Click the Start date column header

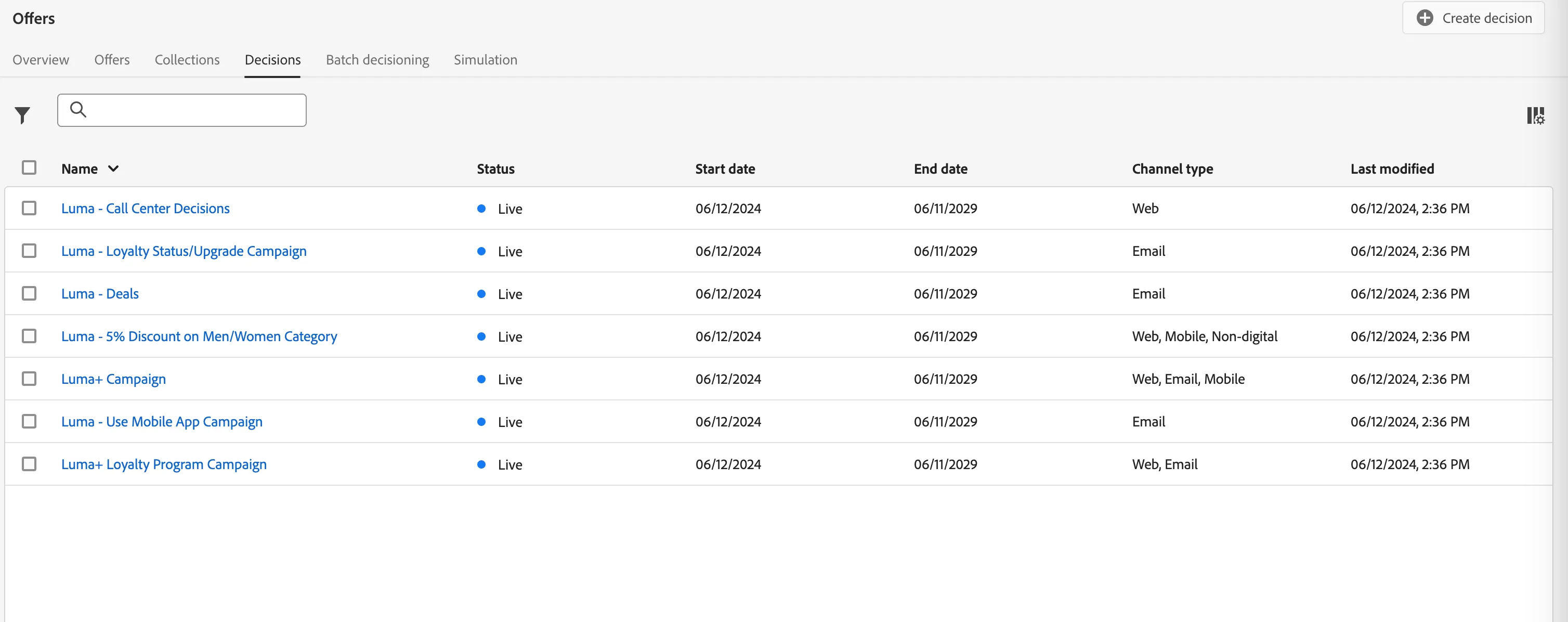click(x=725, y=169)
